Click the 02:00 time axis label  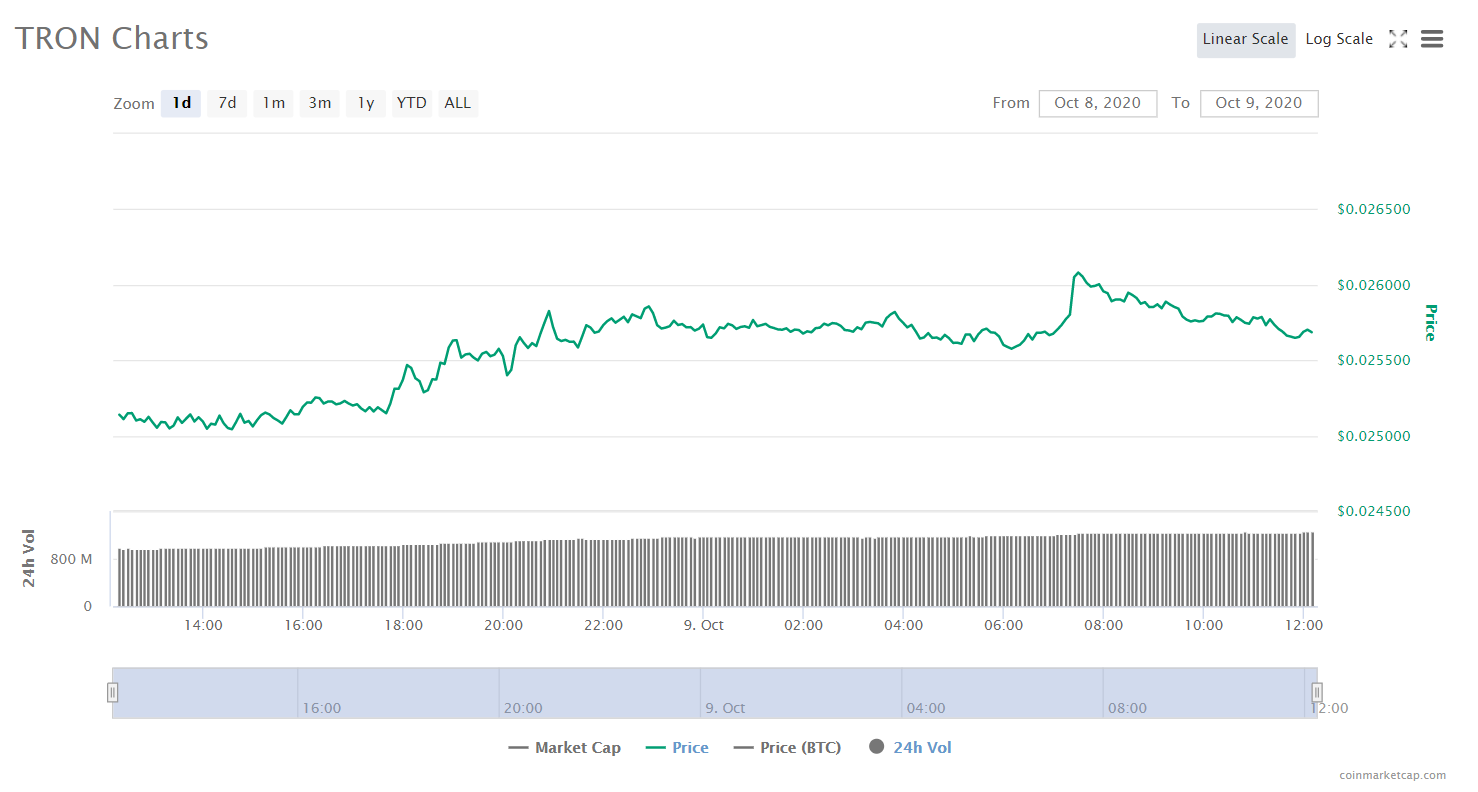(803, 625)
